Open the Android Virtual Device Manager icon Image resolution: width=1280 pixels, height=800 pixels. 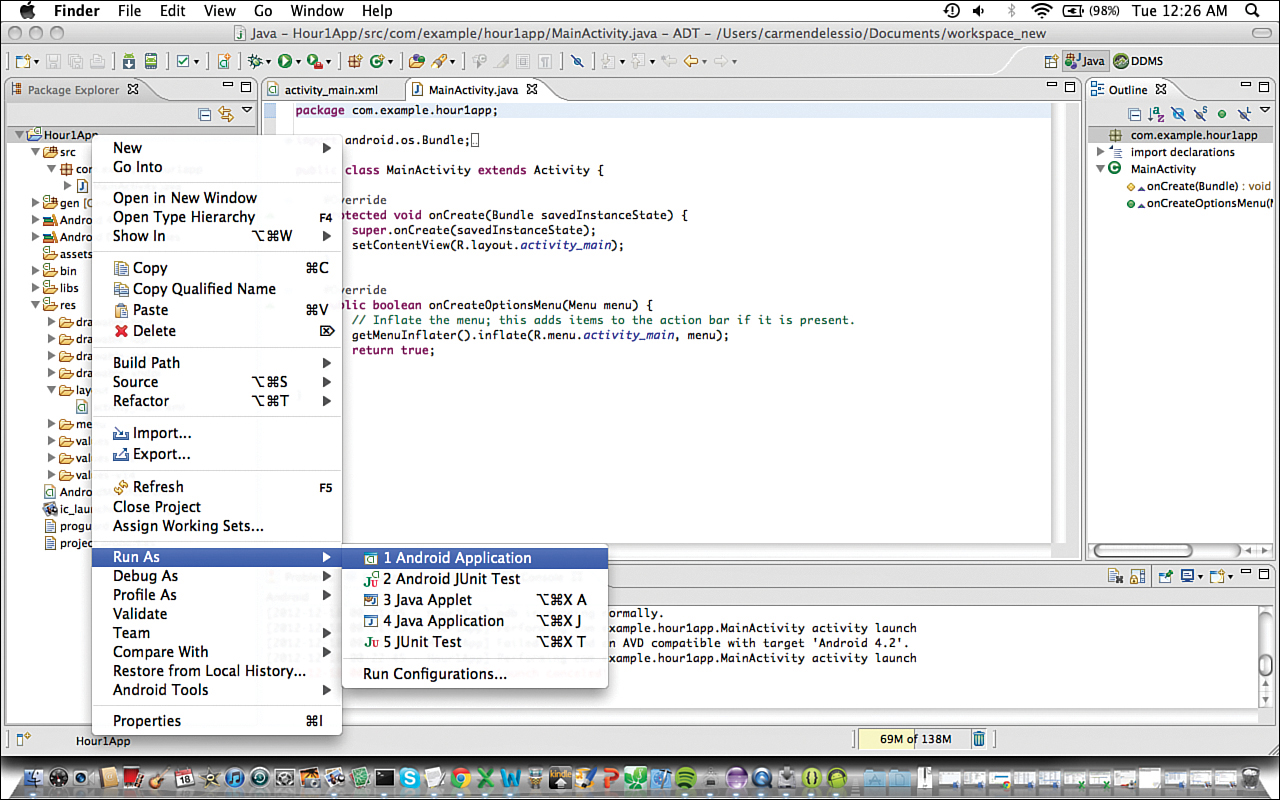(151, 61)
